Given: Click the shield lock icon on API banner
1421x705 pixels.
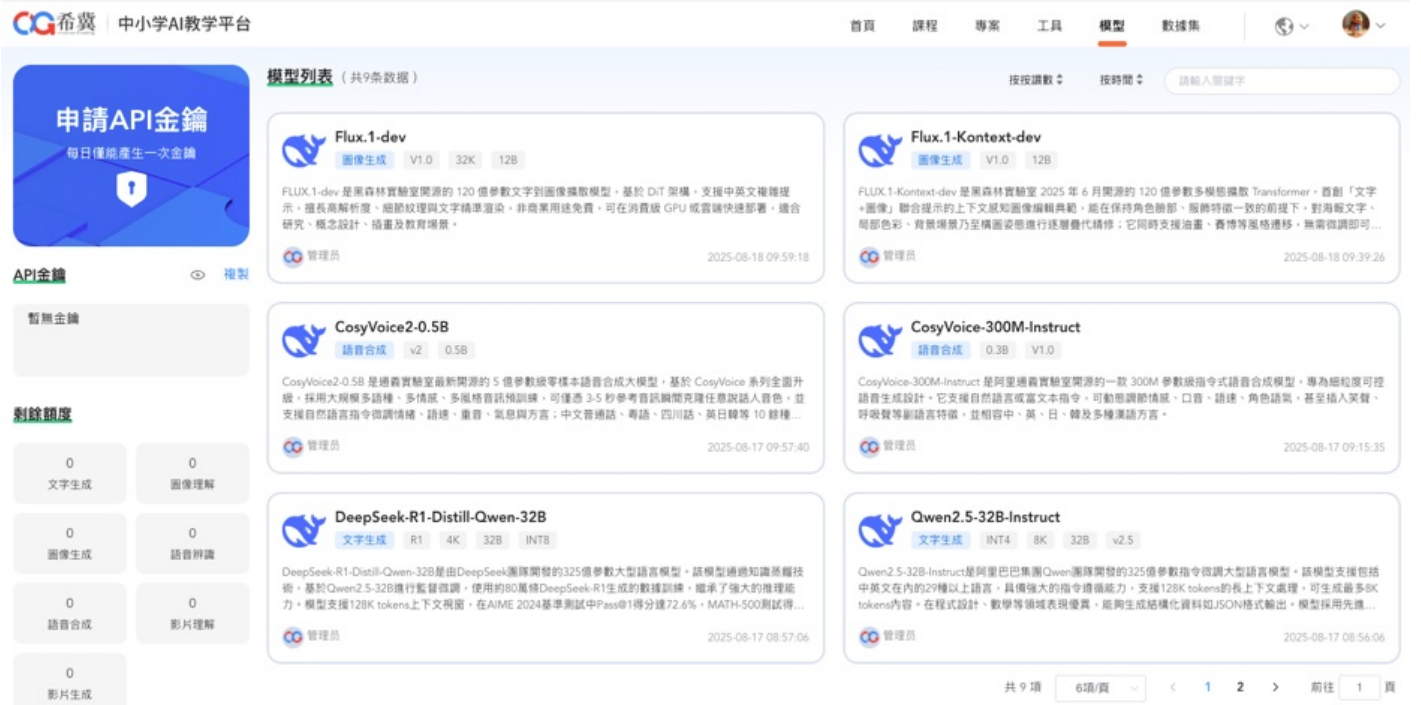Looking at the screenshot, I should click(131, 189).
